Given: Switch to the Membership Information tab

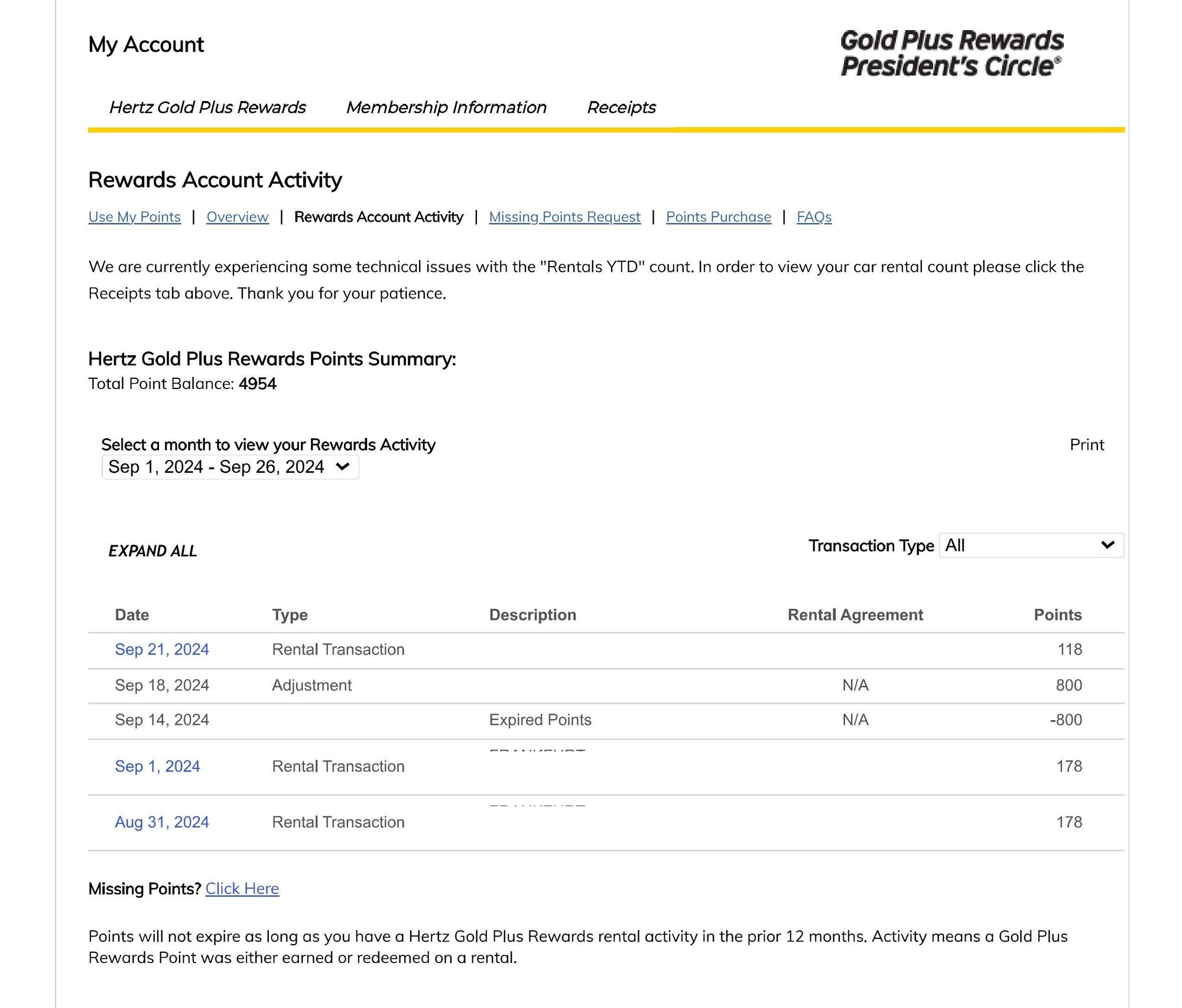Looking at the screenshot, I should click(x=446, y=107).
